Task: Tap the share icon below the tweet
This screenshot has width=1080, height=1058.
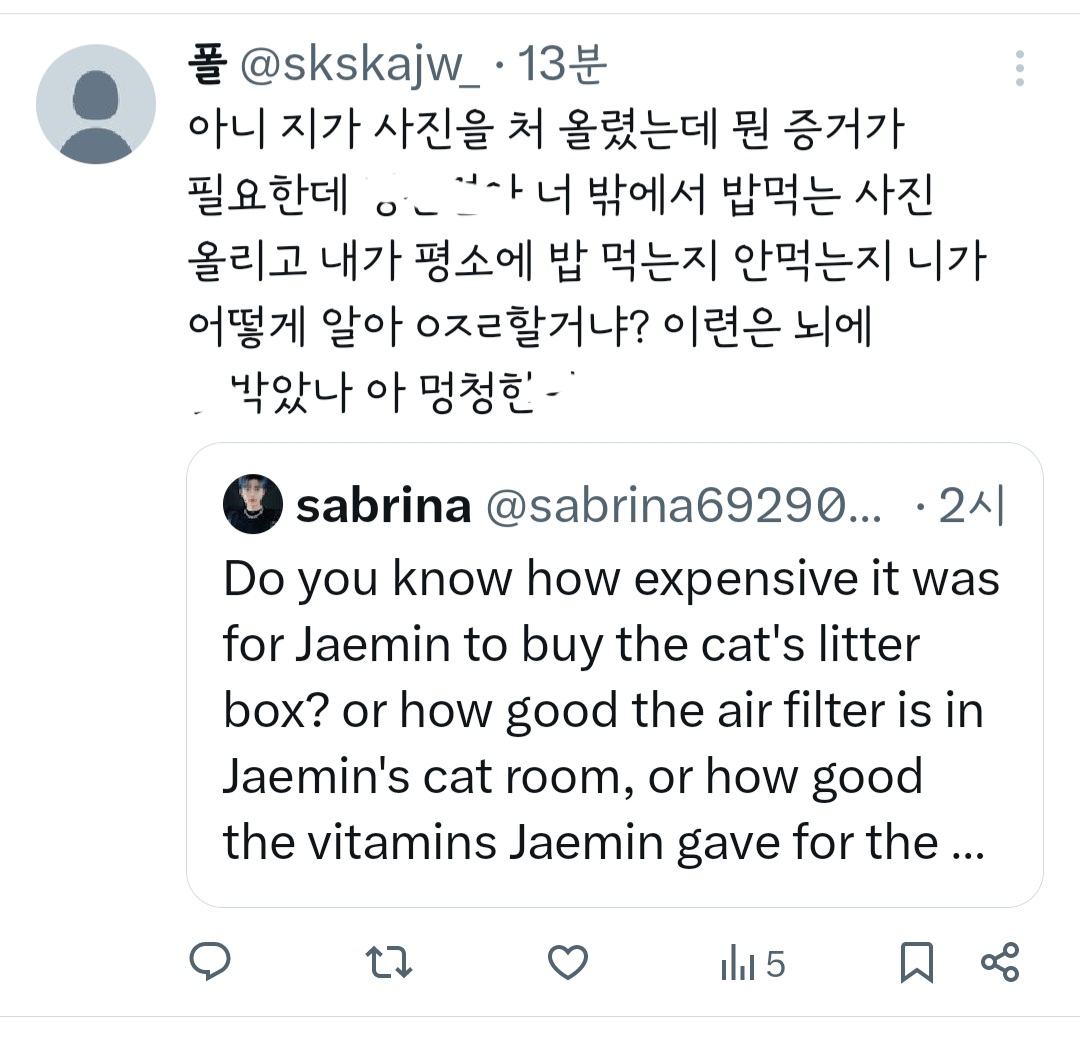Action: point(1000,962)
